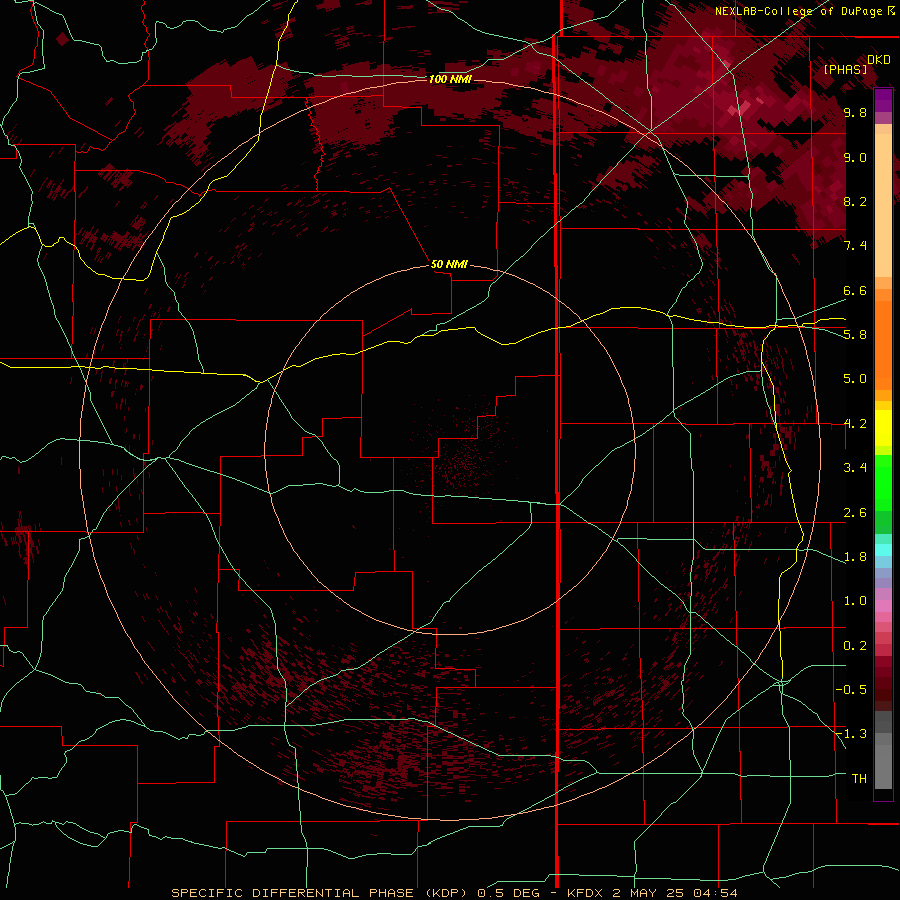Click the NEXLAB-College of DuPage credit text
Screen dimensions: 900x900
[x=805, y=11]
